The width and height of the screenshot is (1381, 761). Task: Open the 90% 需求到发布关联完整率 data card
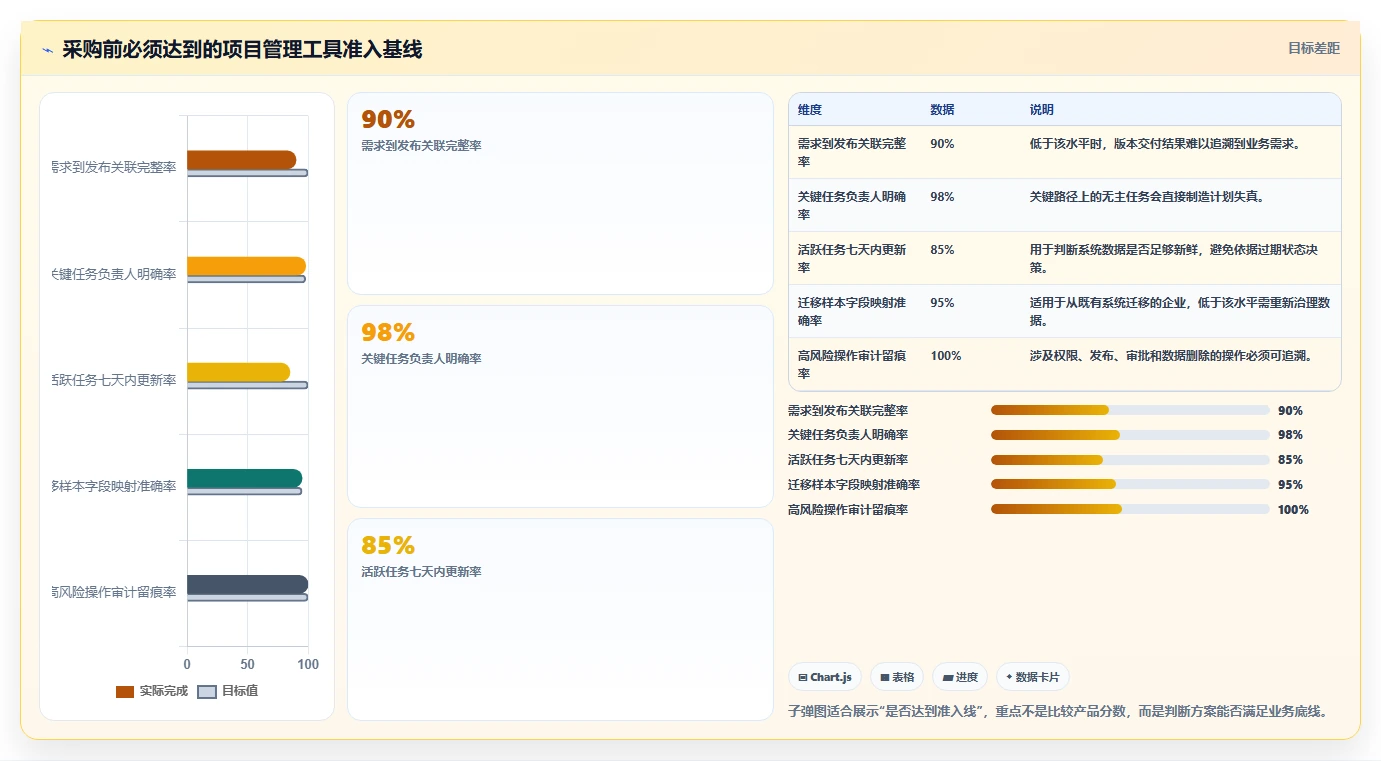[560, 193]
